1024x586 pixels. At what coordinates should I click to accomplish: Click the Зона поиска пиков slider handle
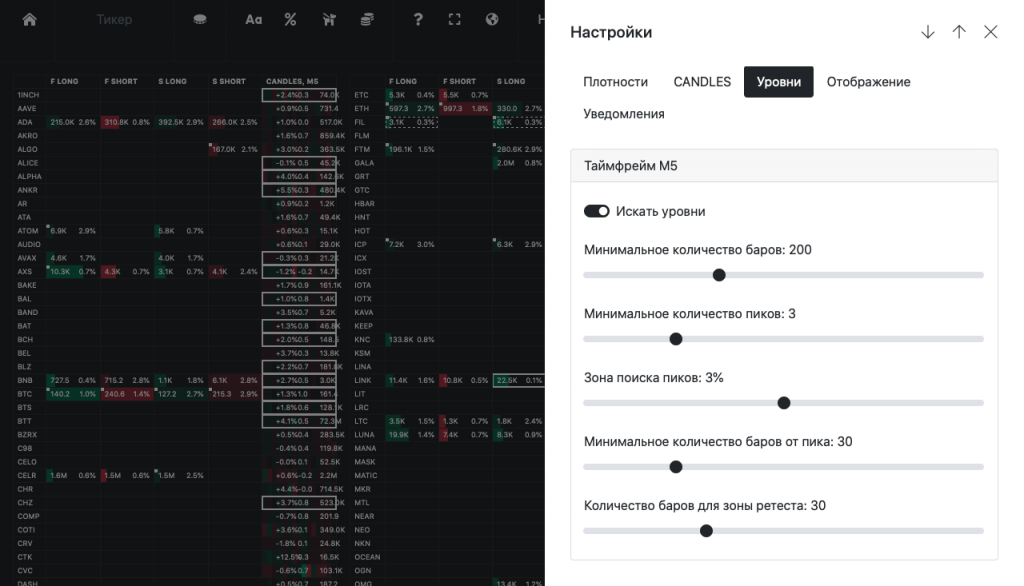coord(784,403)
